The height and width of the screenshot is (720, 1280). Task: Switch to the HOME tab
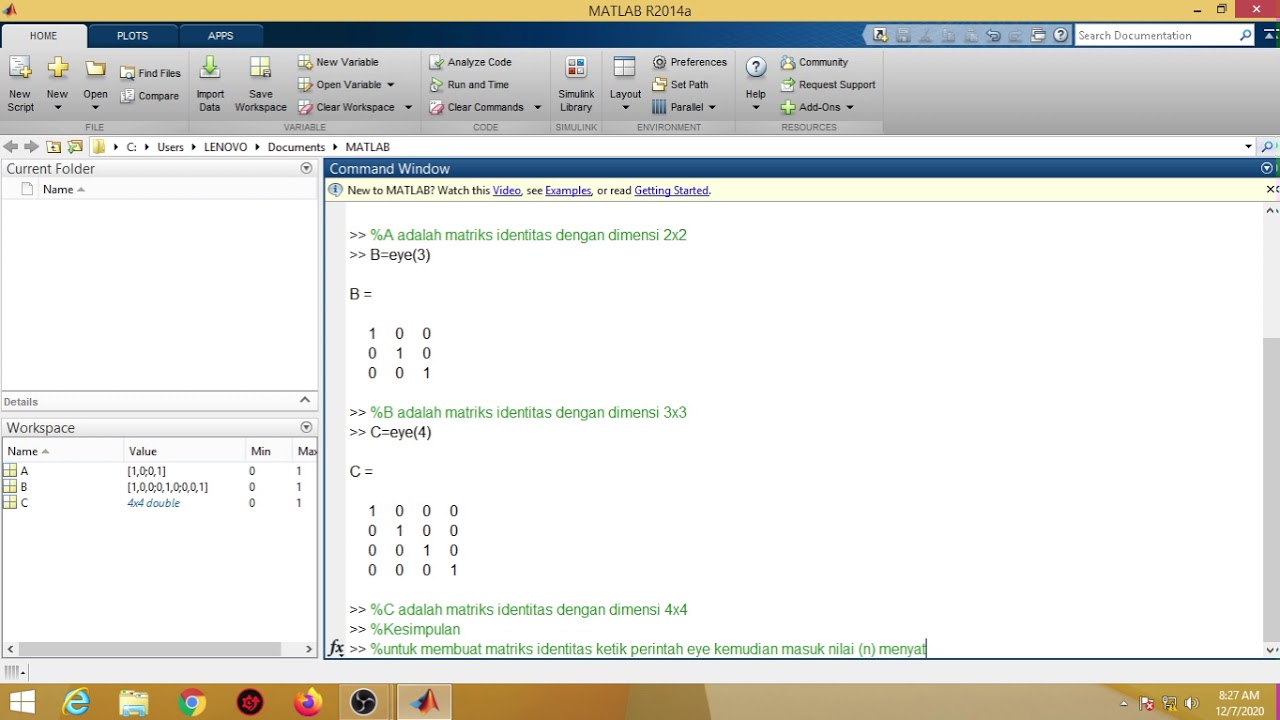point(43,36)
